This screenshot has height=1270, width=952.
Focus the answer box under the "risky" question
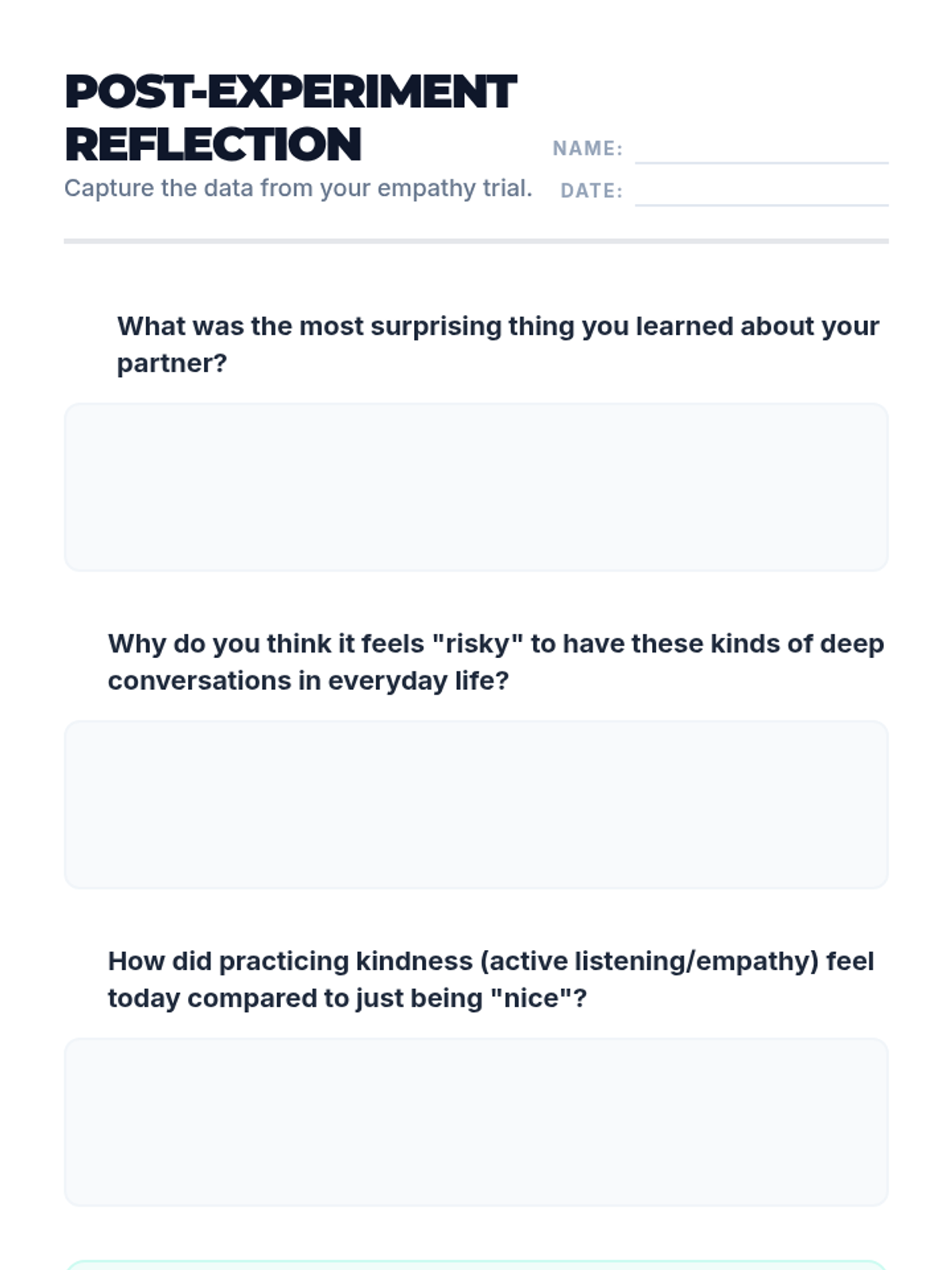[x=476, y=804]
